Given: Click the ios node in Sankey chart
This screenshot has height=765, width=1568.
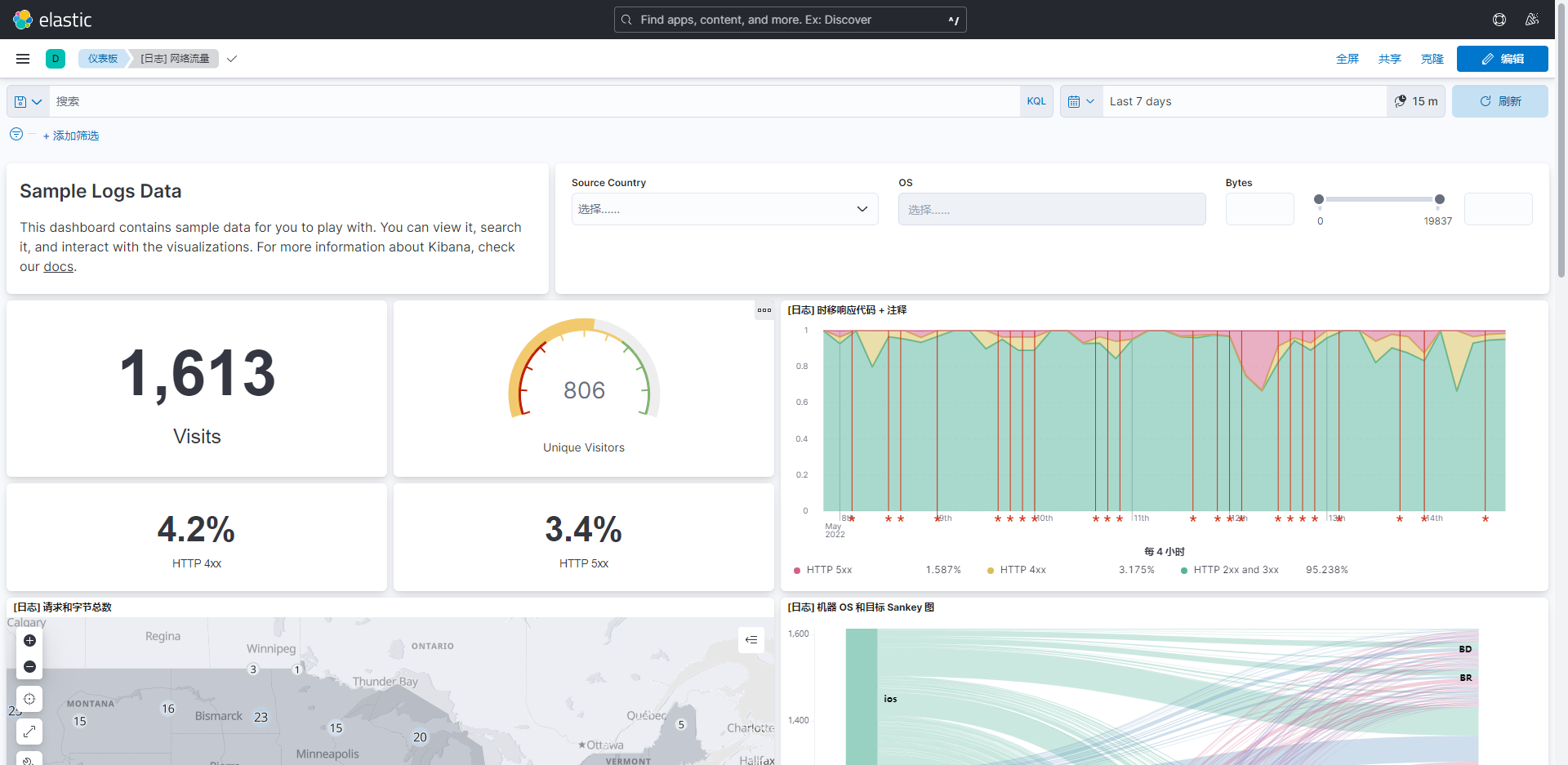Looking at the screenshot, I should [862, 697].
